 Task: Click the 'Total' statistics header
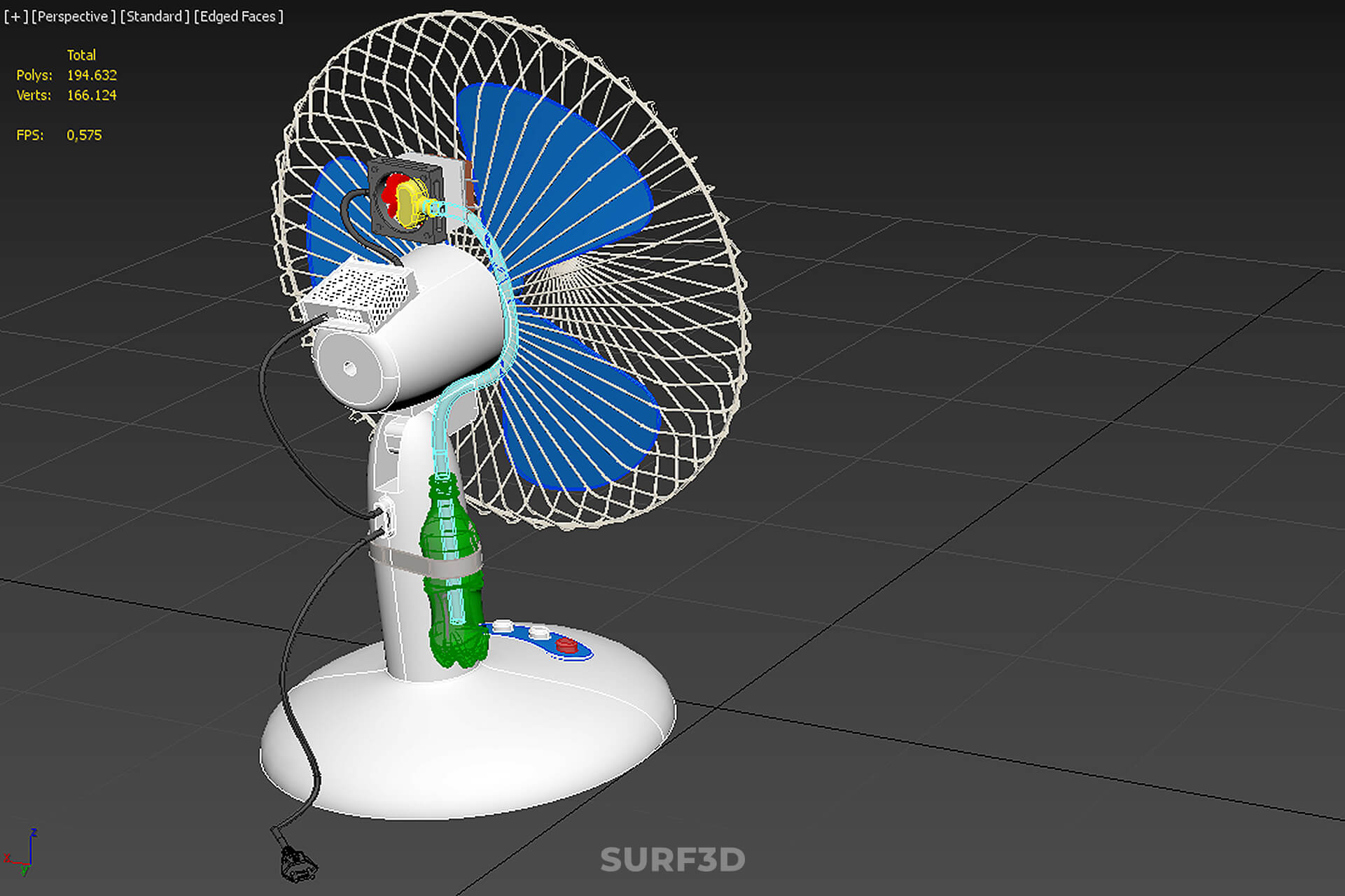coord(81,55)
